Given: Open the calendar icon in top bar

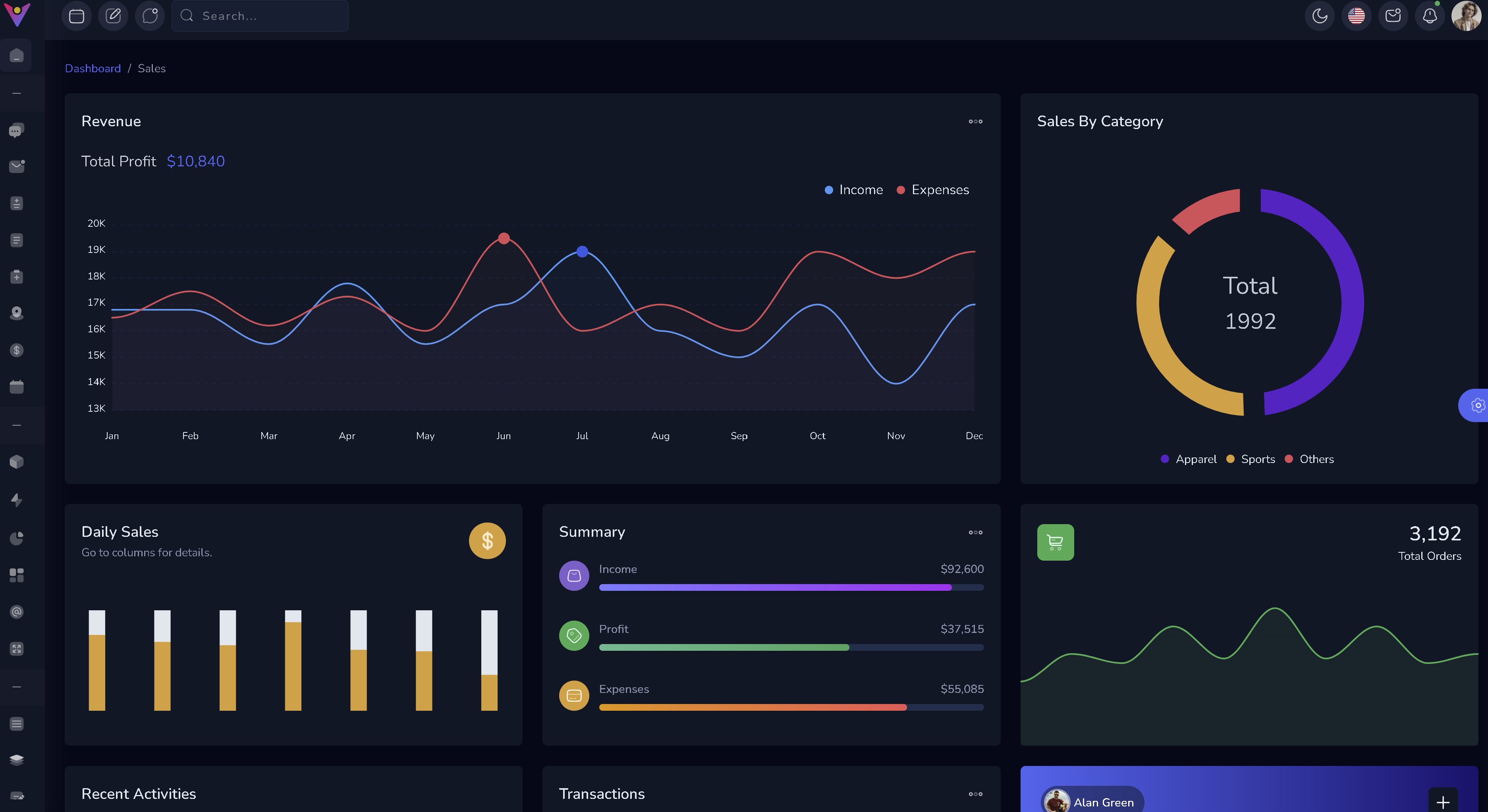Looking at the screenshot, I should [76, 15].
